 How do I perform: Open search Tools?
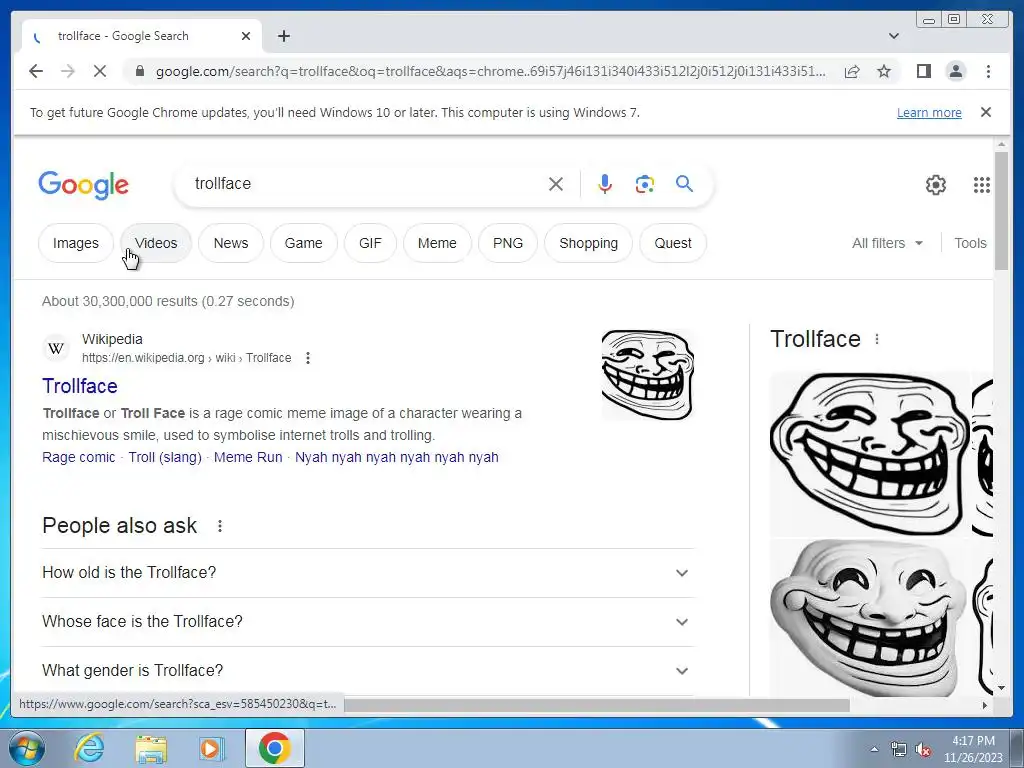point(970,243)
